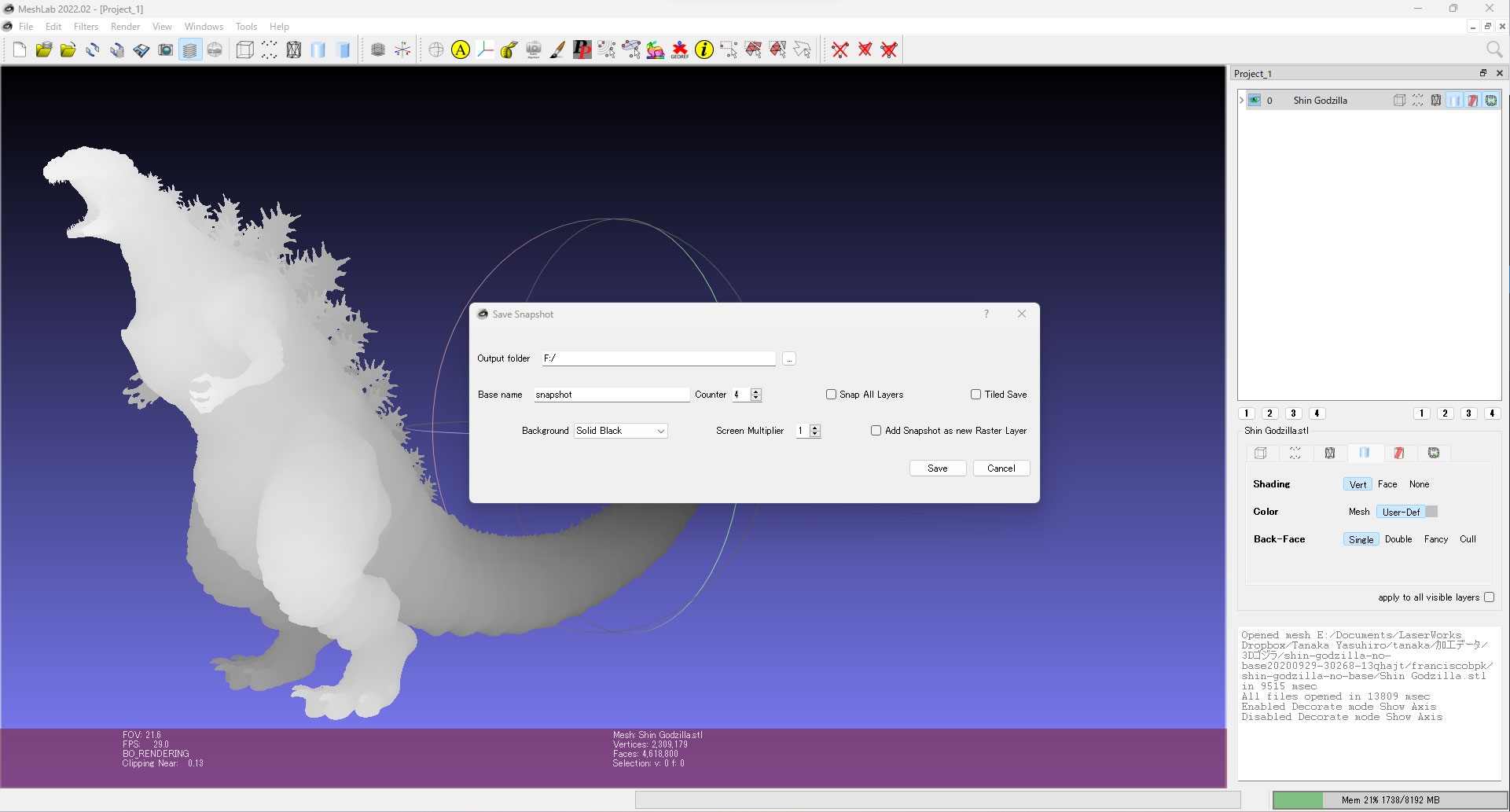The image size is (1510, 812).
Task: Increase the Counter spinner value
Action: pos(756,391)
